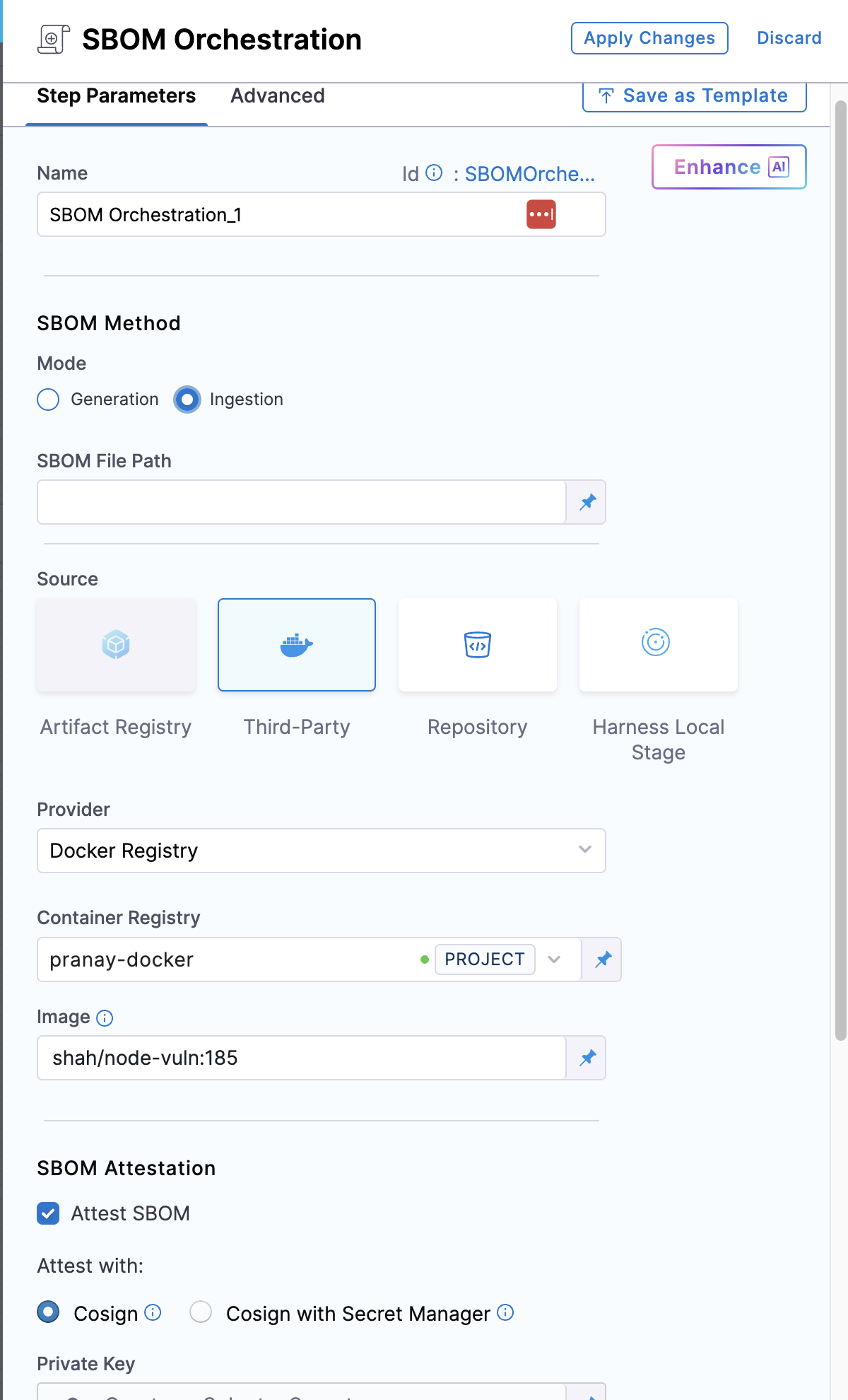This screenshot has height=1400, width=848.
Task: Click the pin icon beside Image field
Action: (587, 1058)
